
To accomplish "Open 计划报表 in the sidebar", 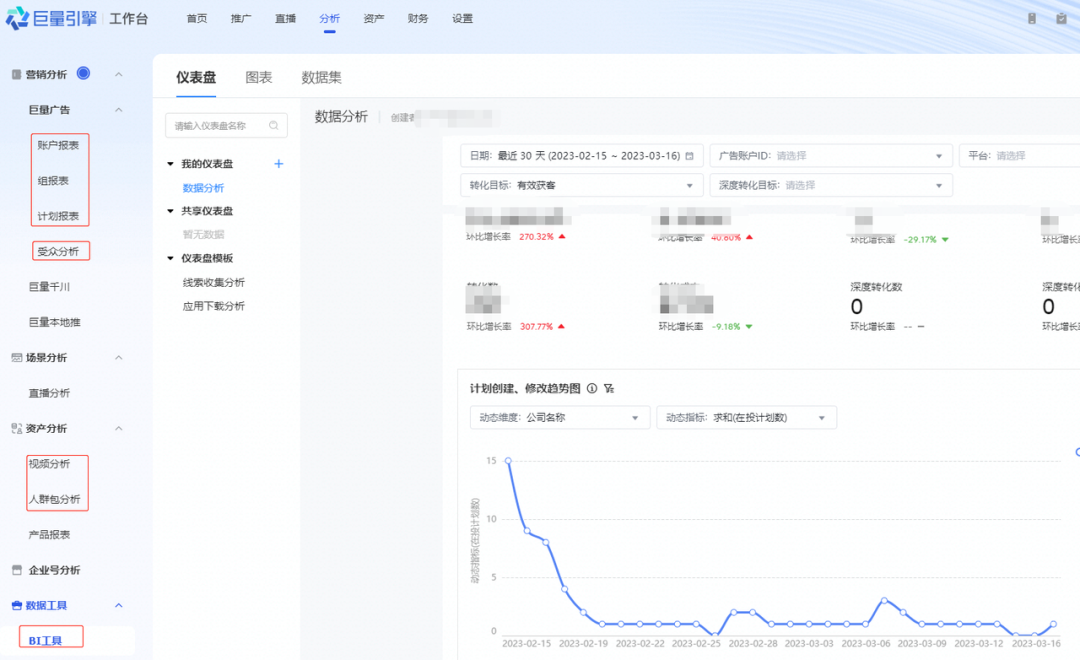I will [58, 216].
